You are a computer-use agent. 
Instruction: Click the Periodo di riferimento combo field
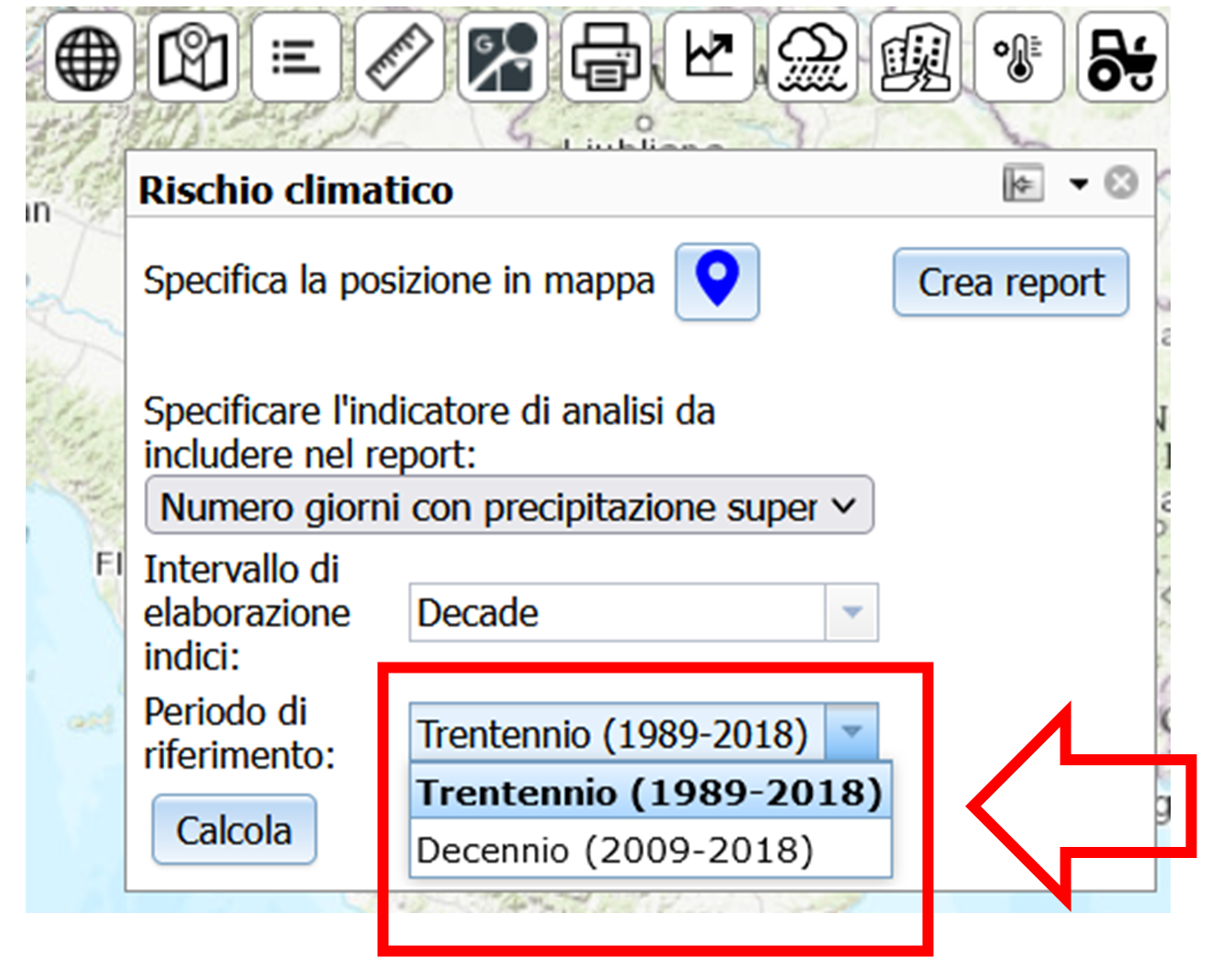click(617, 733)
